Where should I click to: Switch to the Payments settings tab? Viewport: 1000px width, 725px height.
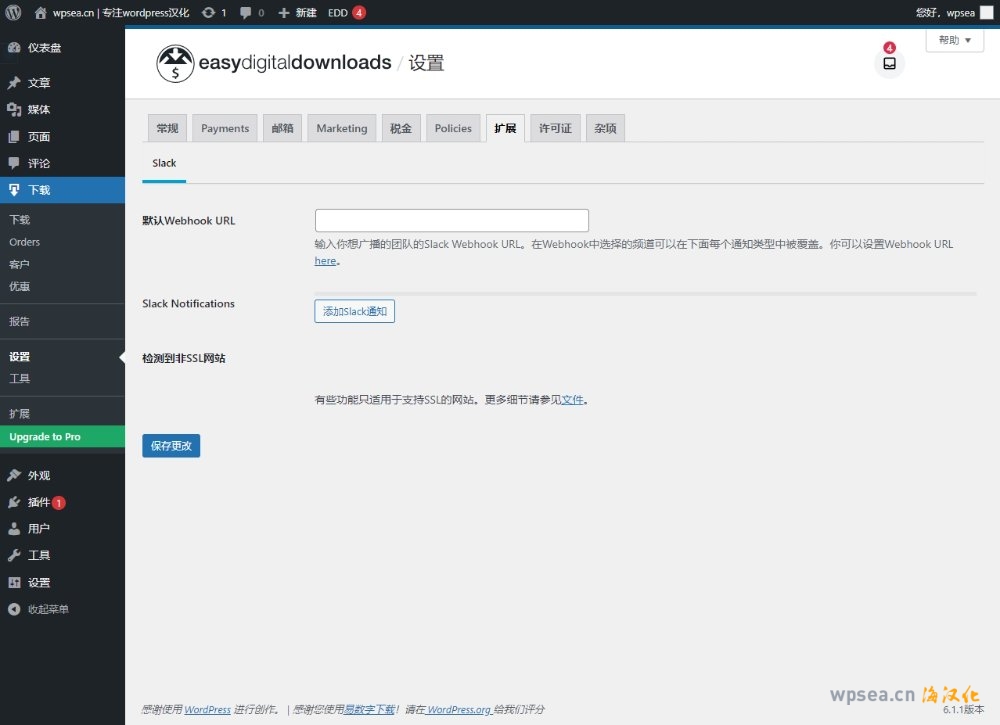pos(225,128)
